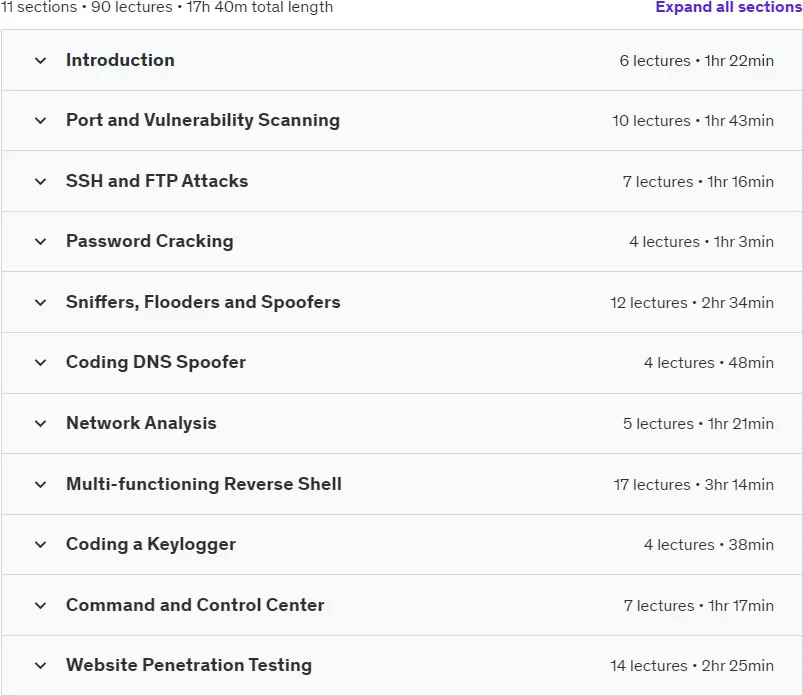Select the Website Penetration Testing title

pyautogui.click(x=189, y=665)
